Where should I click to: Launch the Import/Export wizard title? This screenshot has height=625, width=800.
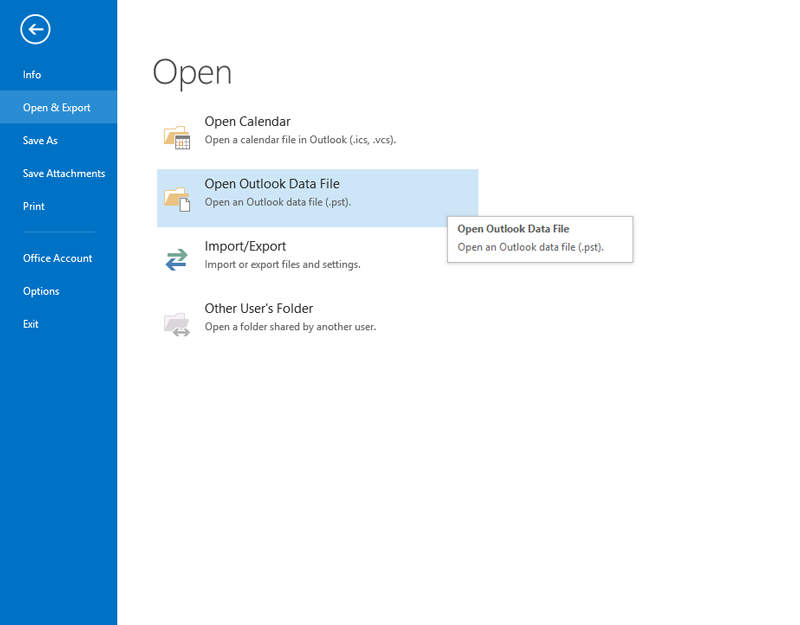(x=245, y=246)
